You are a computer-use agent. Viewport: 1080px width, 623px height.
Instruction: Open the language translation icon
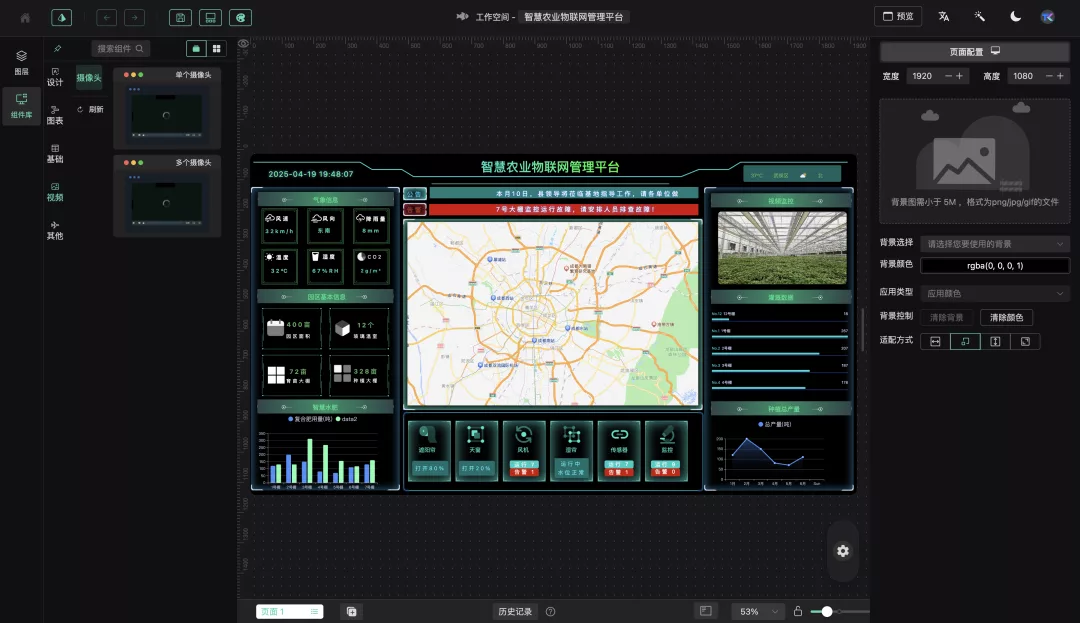point(943,17)
